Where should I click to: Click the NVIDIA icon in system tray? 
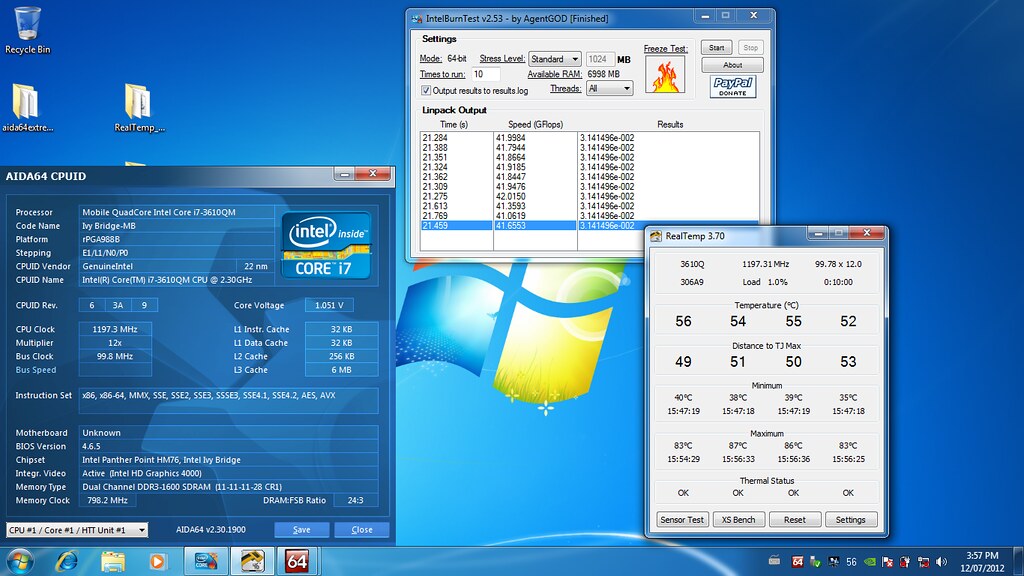[872, 561]
